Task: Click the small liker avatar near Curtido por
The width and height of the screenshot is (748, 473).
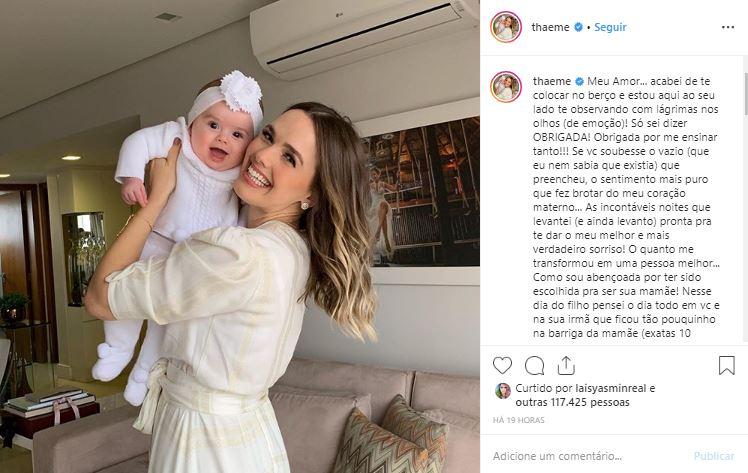Action: click(x=503, y=391)
